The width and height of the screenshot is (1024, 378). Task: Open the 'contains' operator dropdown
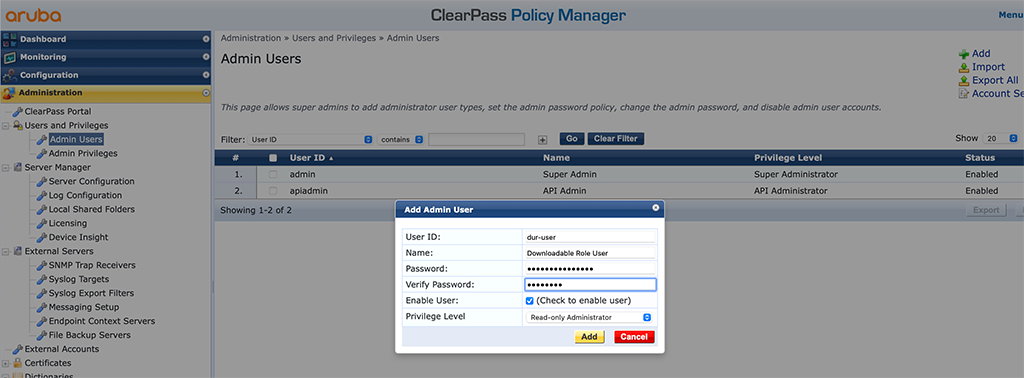pyautogui.click(x=400, y=140)
